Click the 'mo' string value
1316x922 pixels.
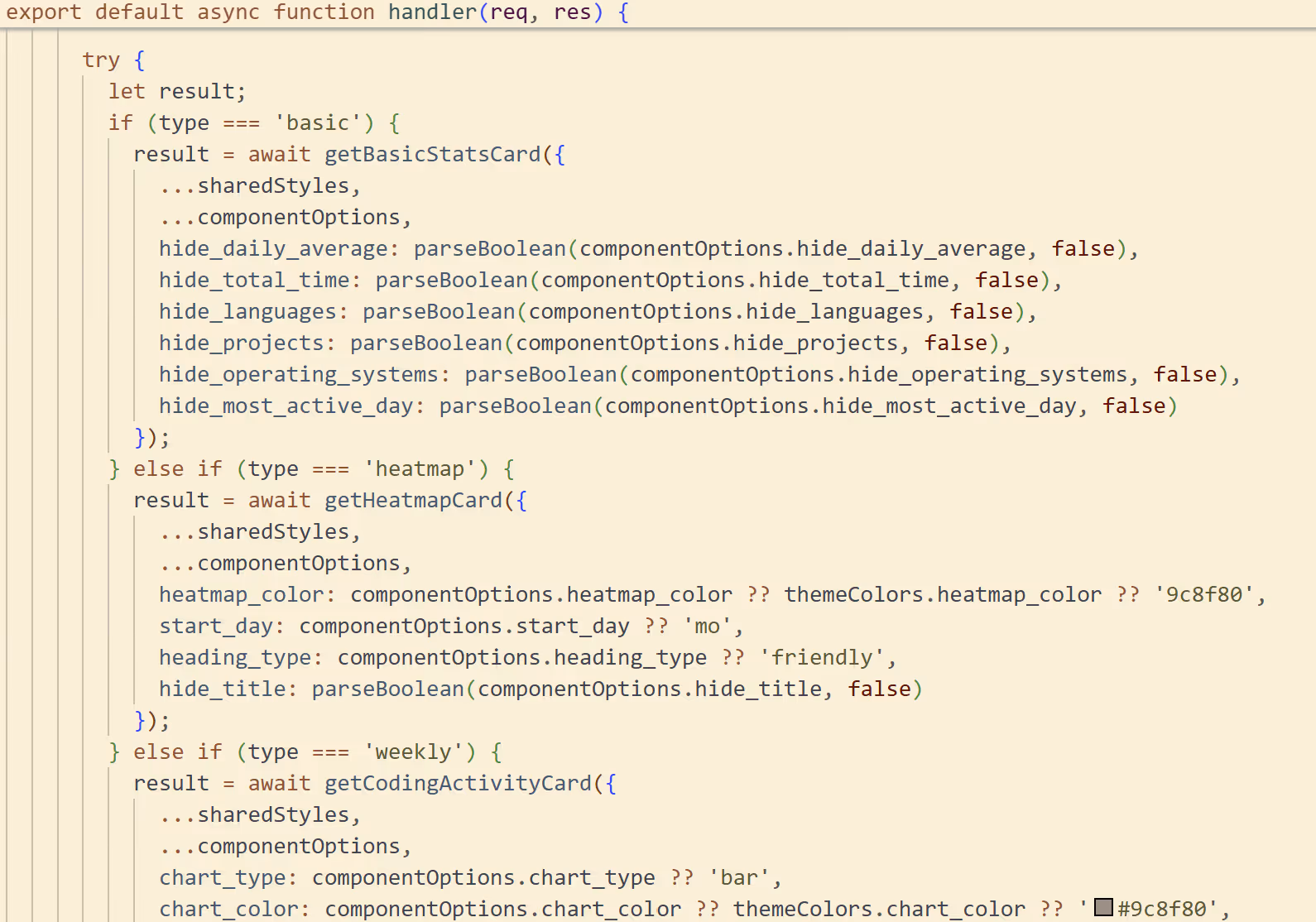coord(707,627)
